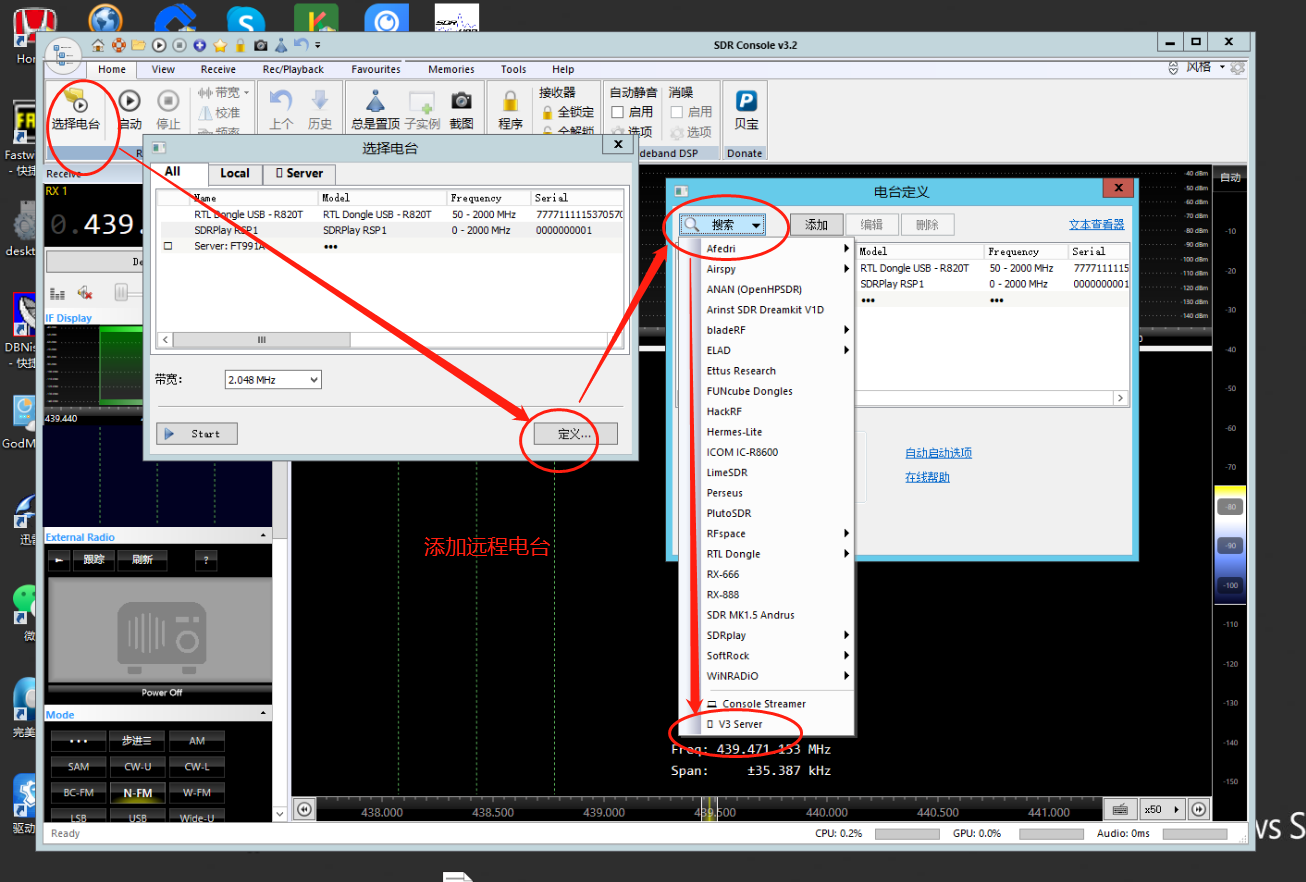Screen dimensions: 1306x882
Task: Click the volume slider in RX panel
Action: [x=123, y=292]
